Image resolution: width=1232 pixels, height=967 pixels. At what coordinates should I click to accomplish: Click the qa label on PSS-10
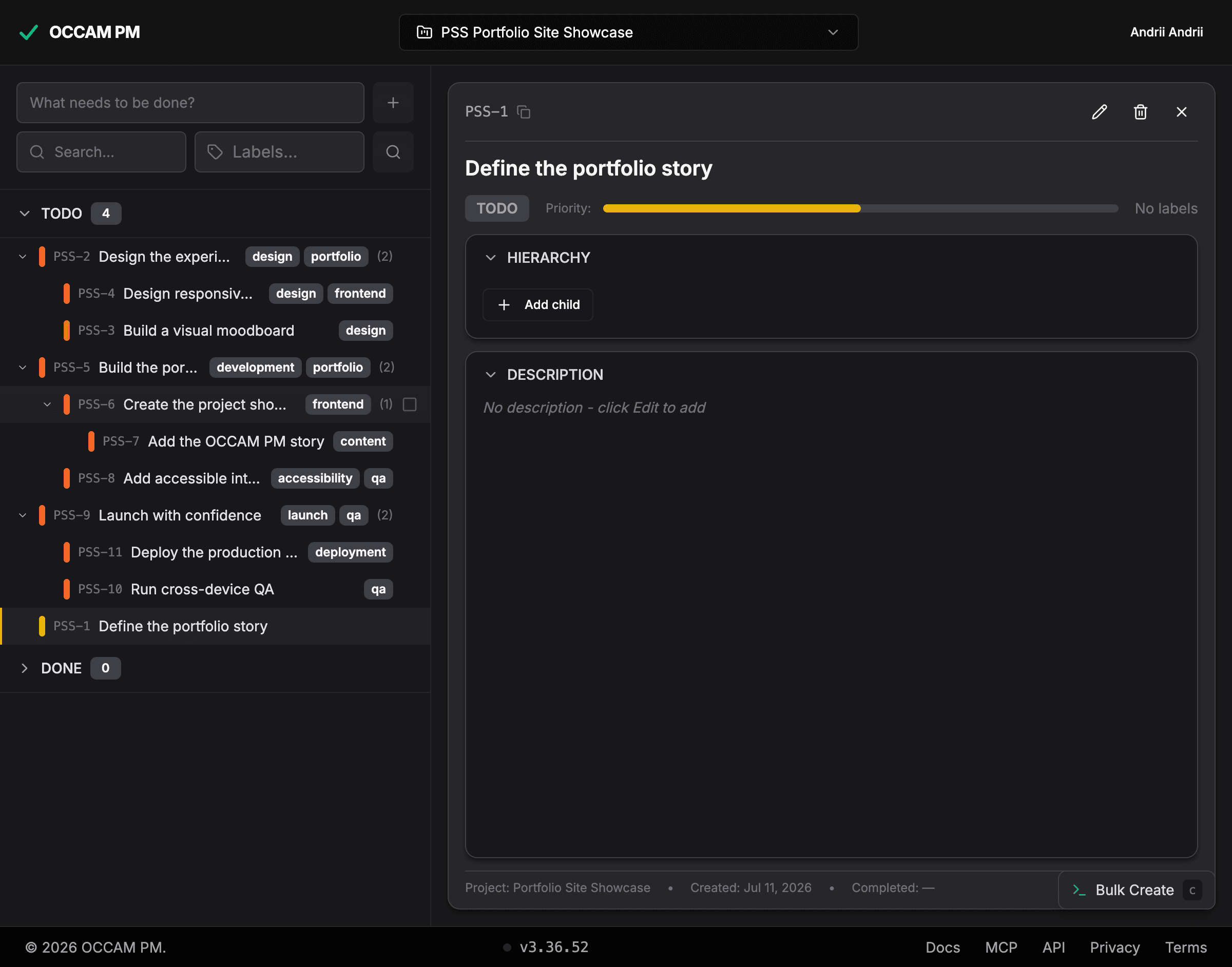tap(378, 589)
